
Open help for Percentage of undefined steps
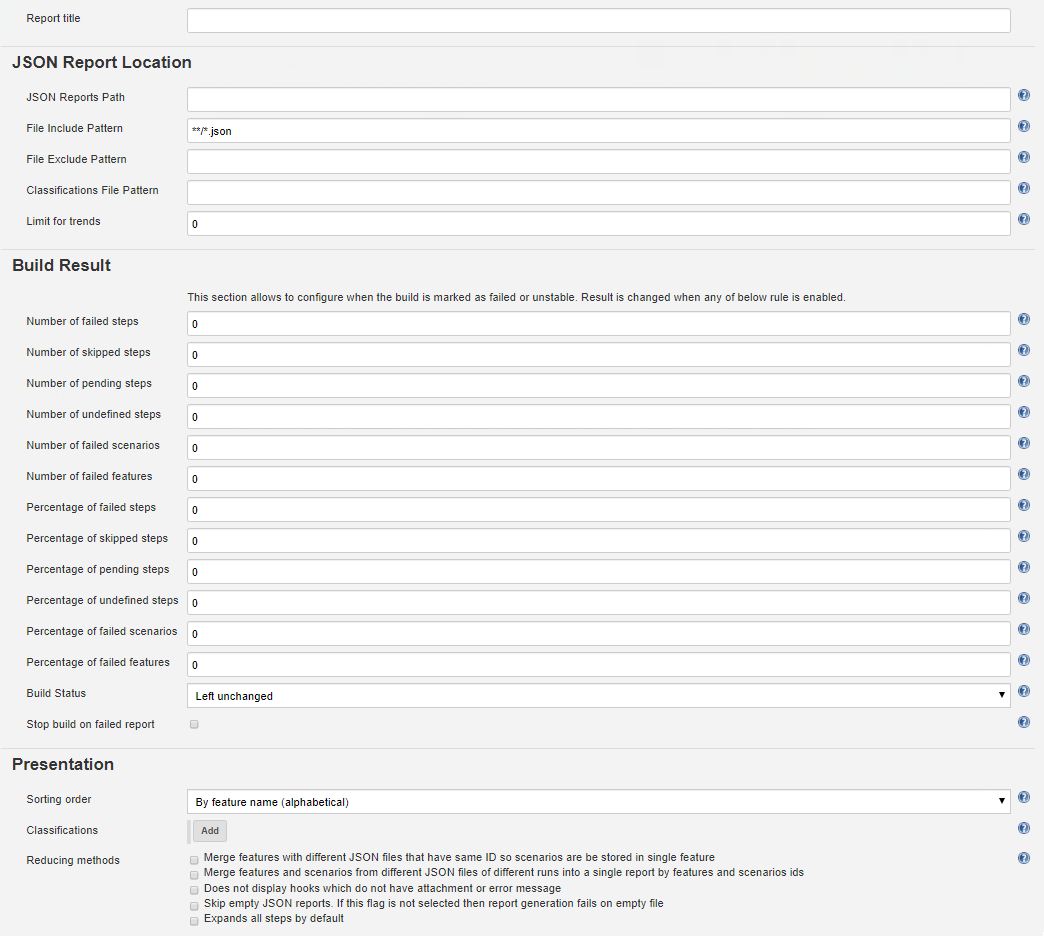coord(1024,598)
